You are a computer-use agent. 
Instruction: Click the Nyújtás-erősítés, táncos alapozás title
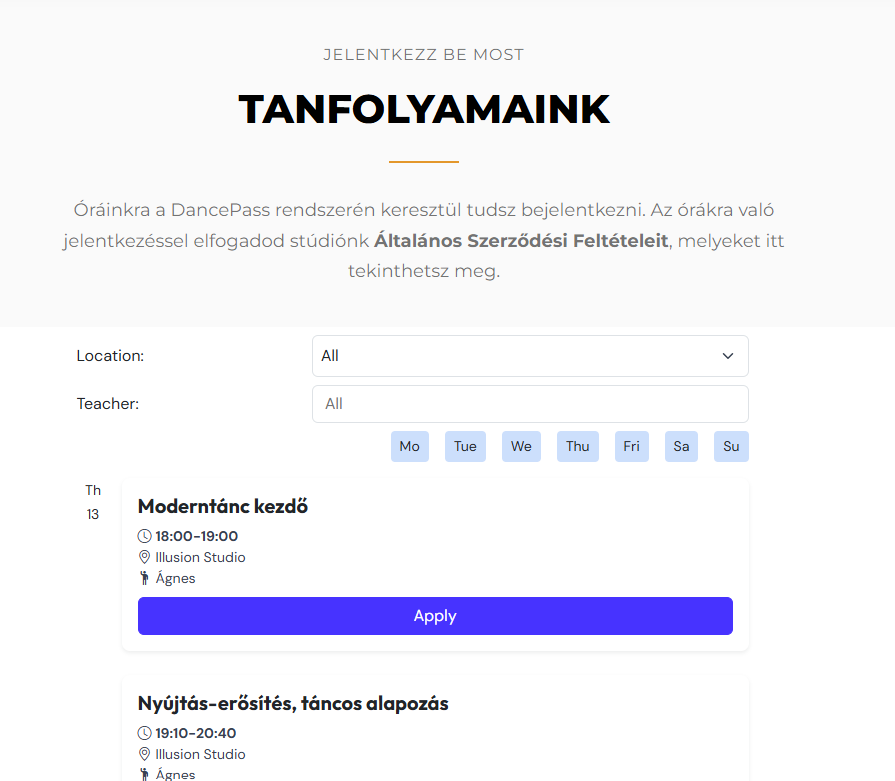(x=293, y=703)
